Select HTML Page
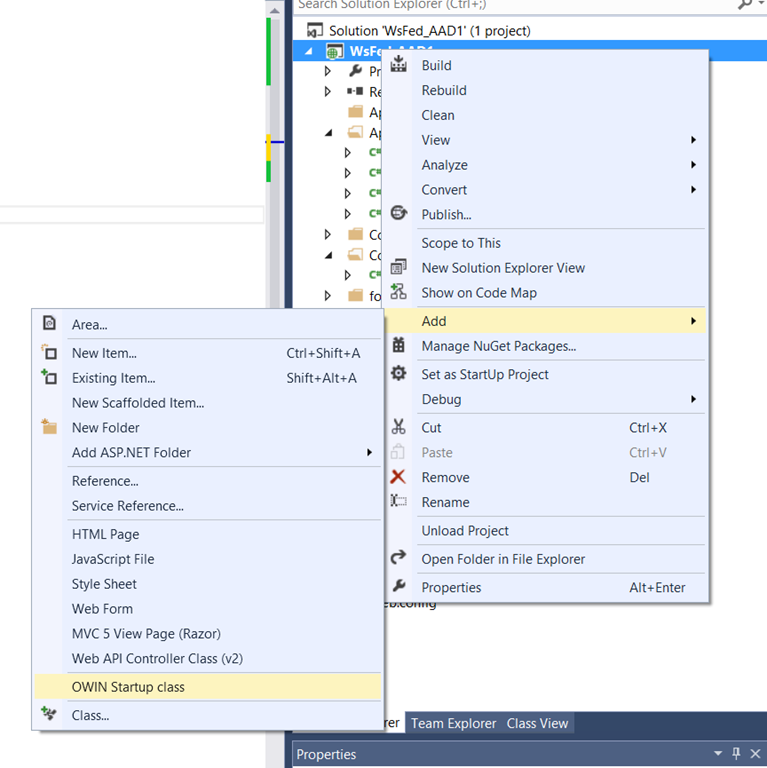 [208, 534]
